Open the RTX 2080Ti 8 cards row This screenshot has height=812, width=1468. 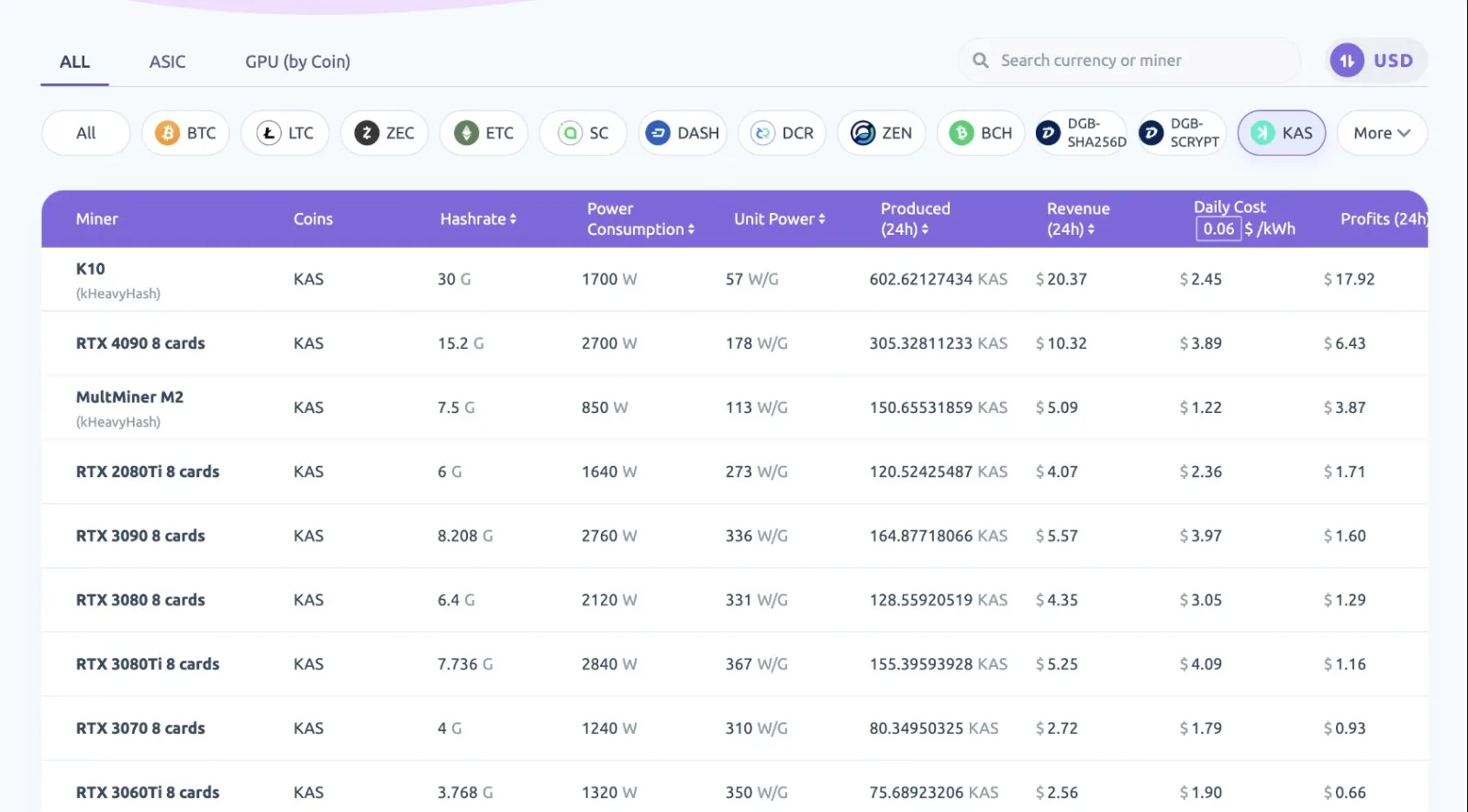click(x=734, y=472)
